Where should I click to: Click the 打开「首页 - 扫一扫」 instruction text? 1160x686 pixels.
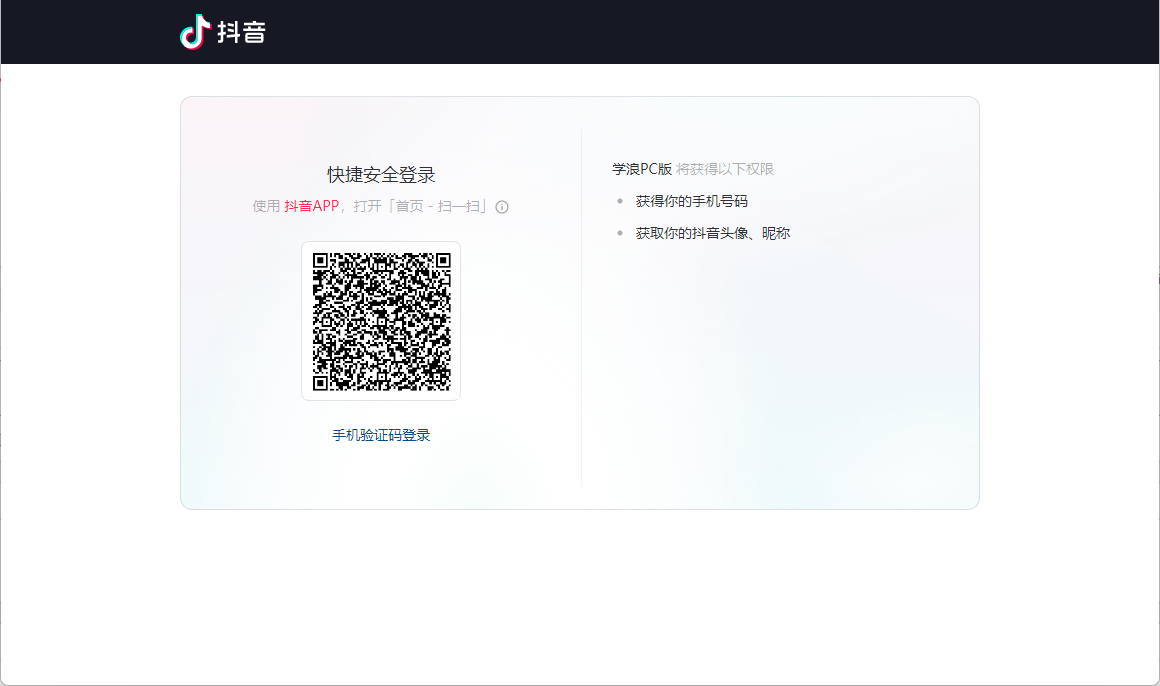(x=422, y=206)
